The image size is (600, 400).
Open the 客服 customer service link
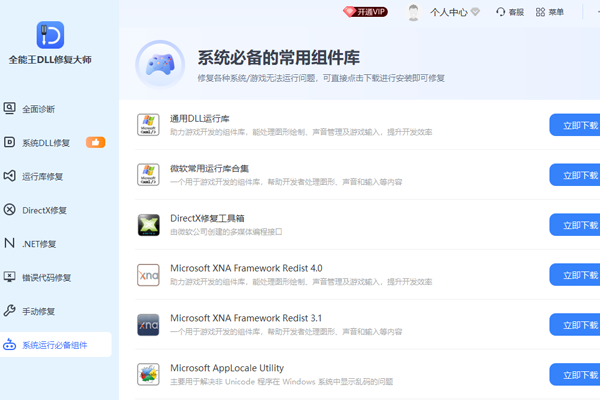(x=510, y=12)
